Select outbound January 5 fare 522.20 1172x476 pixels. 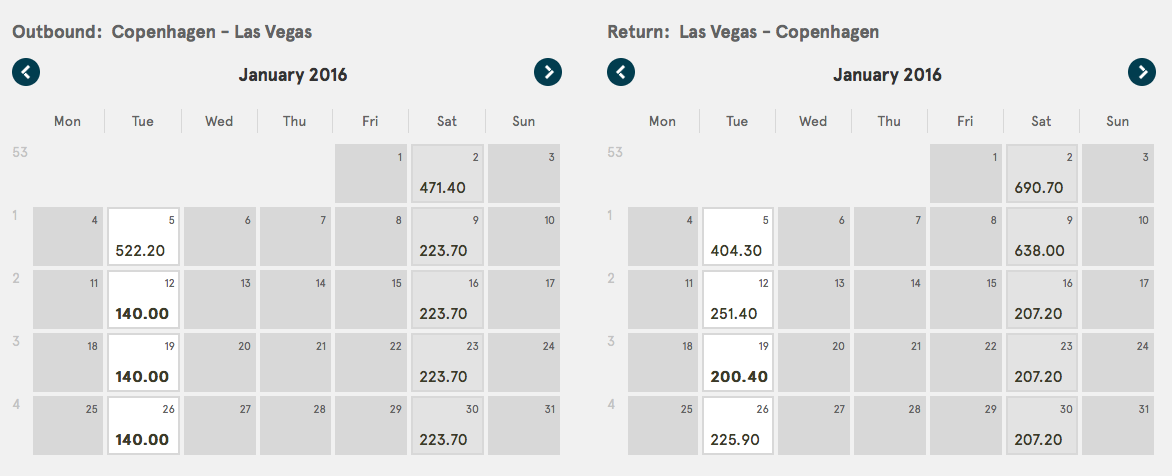pyautogui.click(x=144, y=237)
